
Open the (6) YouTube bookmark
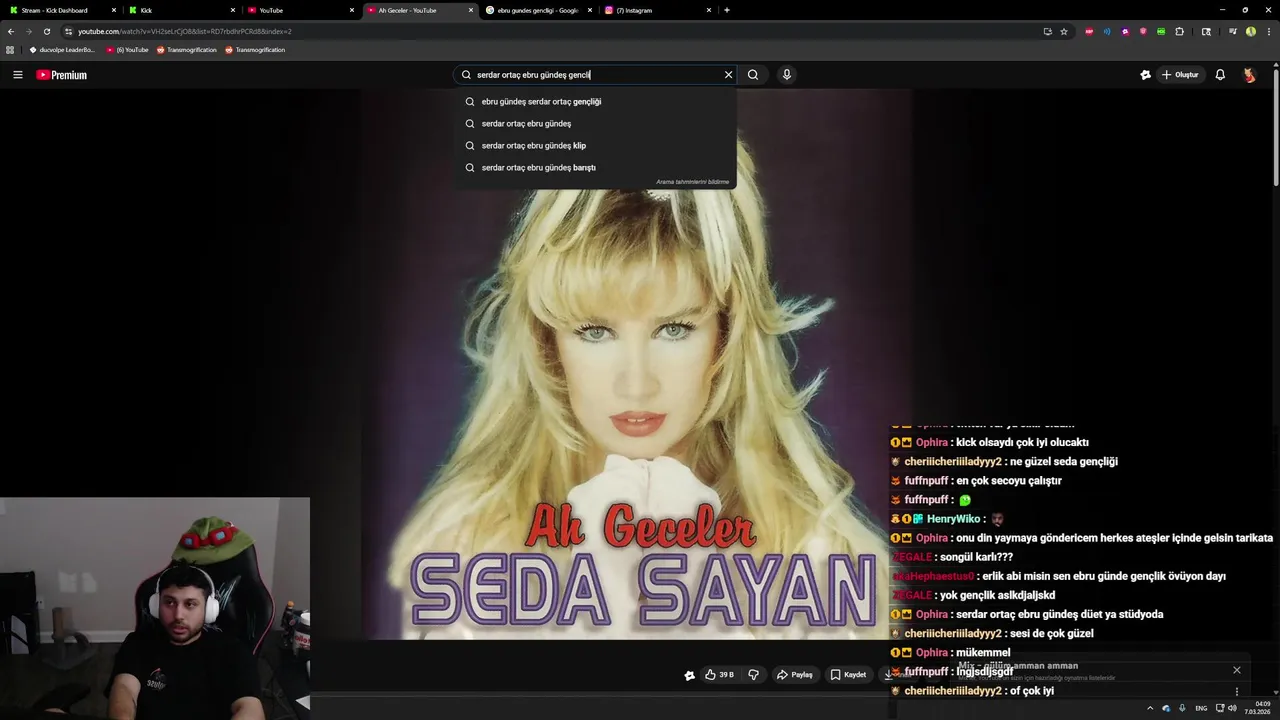click(128, 50)
